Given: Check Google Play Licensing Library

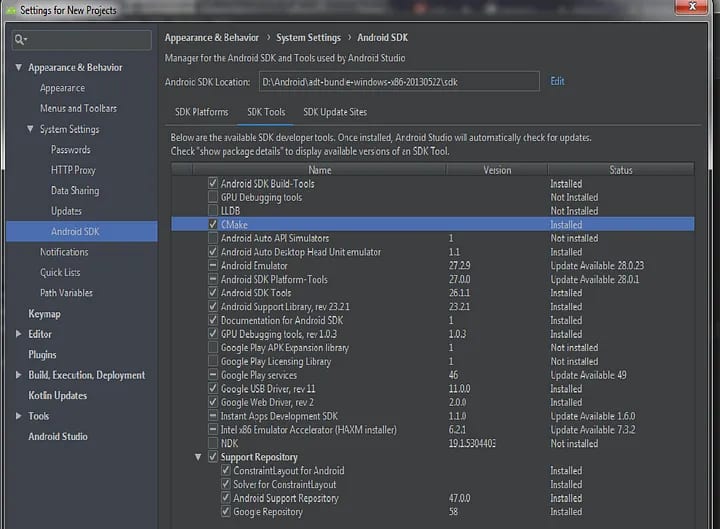Looking at the screenshot, I should pos(213,361).
